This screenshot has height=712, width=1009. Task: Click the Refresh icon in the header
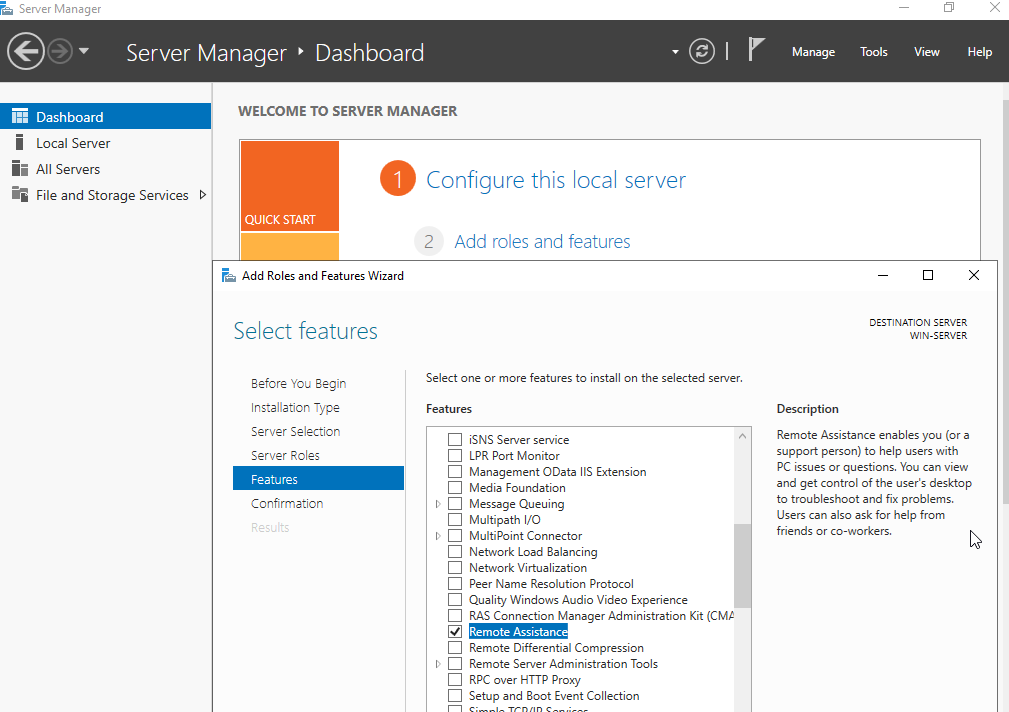701,52
